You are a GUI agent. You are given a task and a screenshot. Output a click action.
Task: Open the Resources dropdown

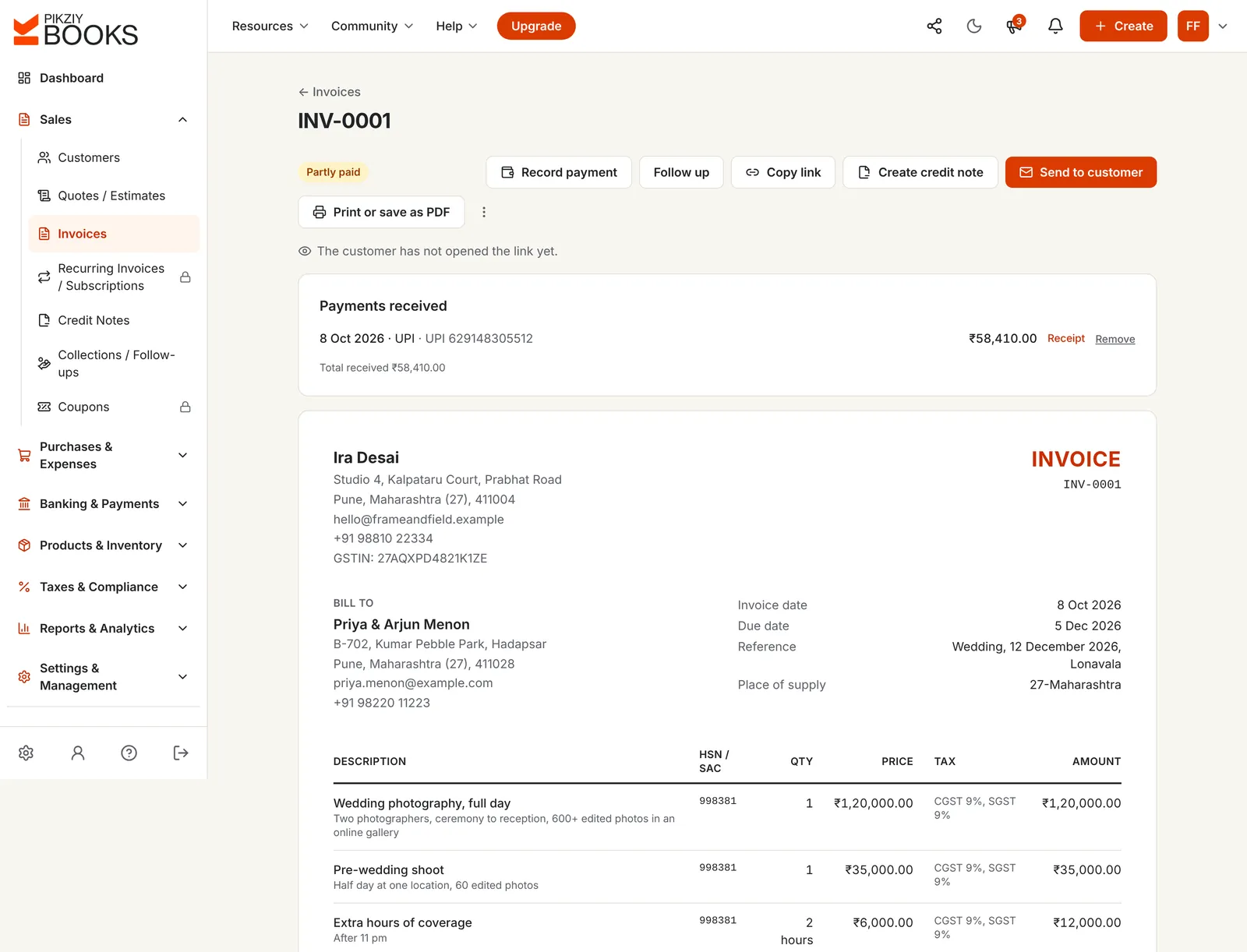click(270, 26)
